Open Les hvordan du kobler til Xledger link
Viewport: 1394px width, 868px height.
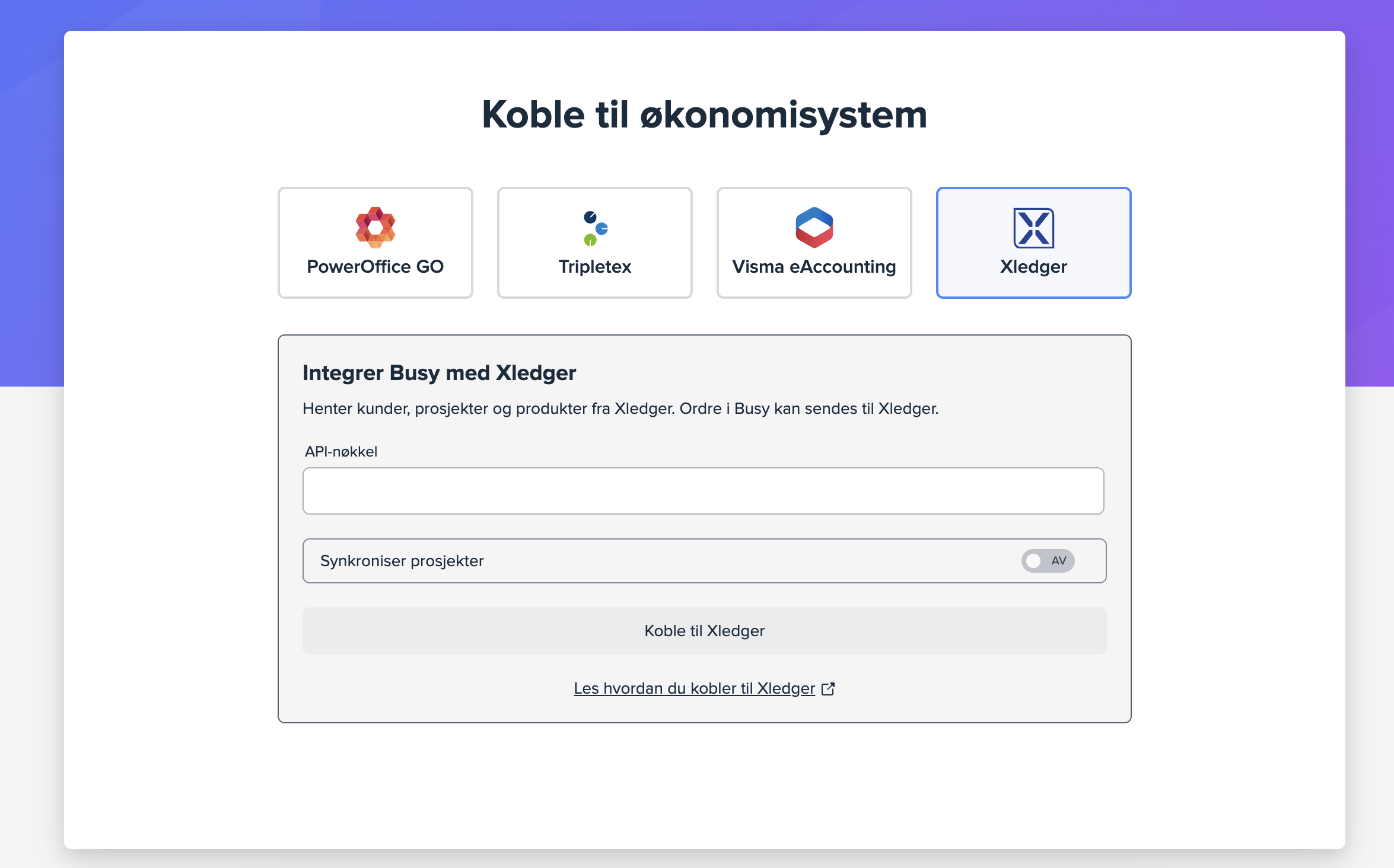694,688
